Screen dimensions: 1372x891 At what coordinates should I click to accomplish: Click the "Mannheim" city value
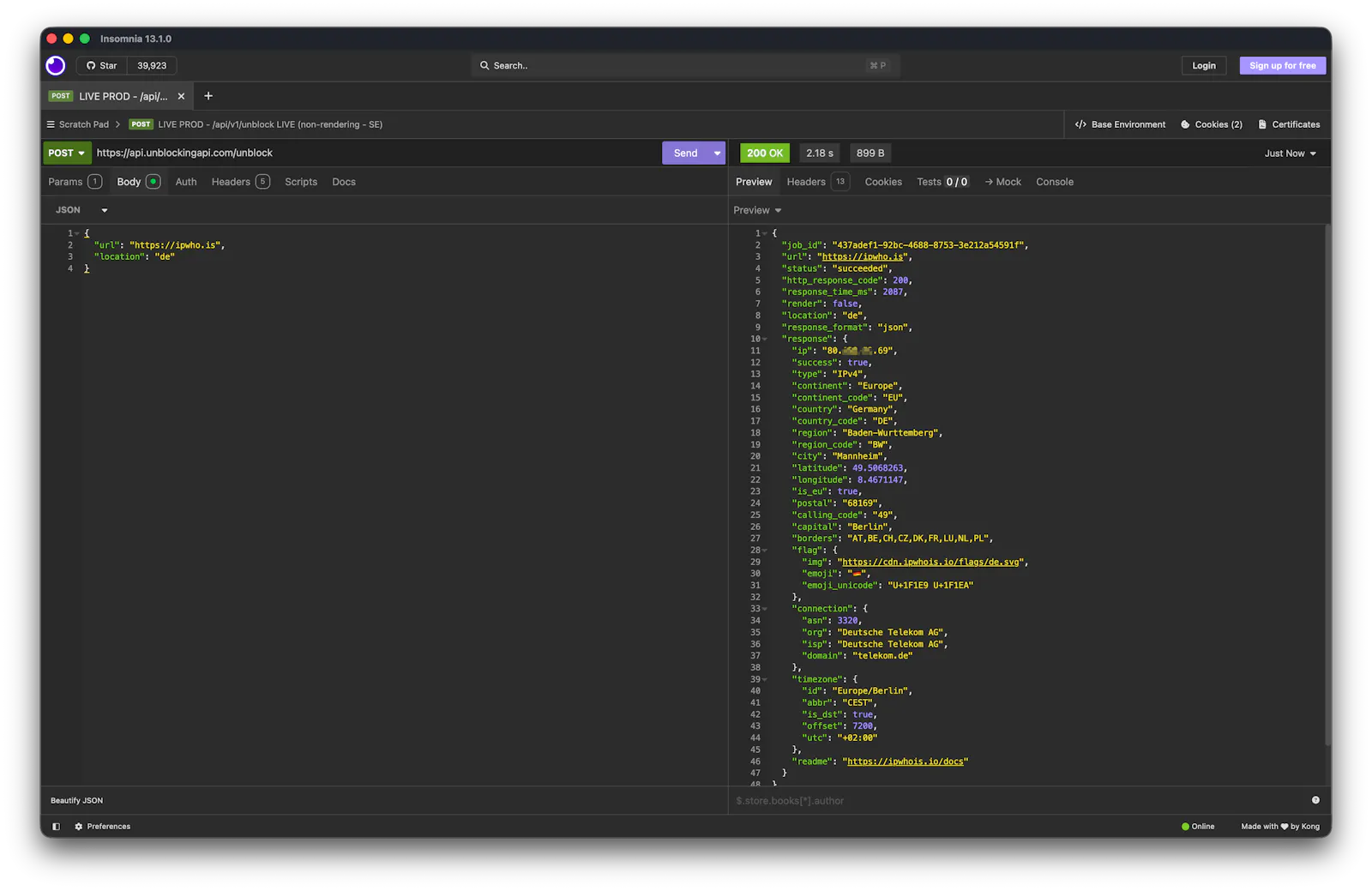[859, 457]
